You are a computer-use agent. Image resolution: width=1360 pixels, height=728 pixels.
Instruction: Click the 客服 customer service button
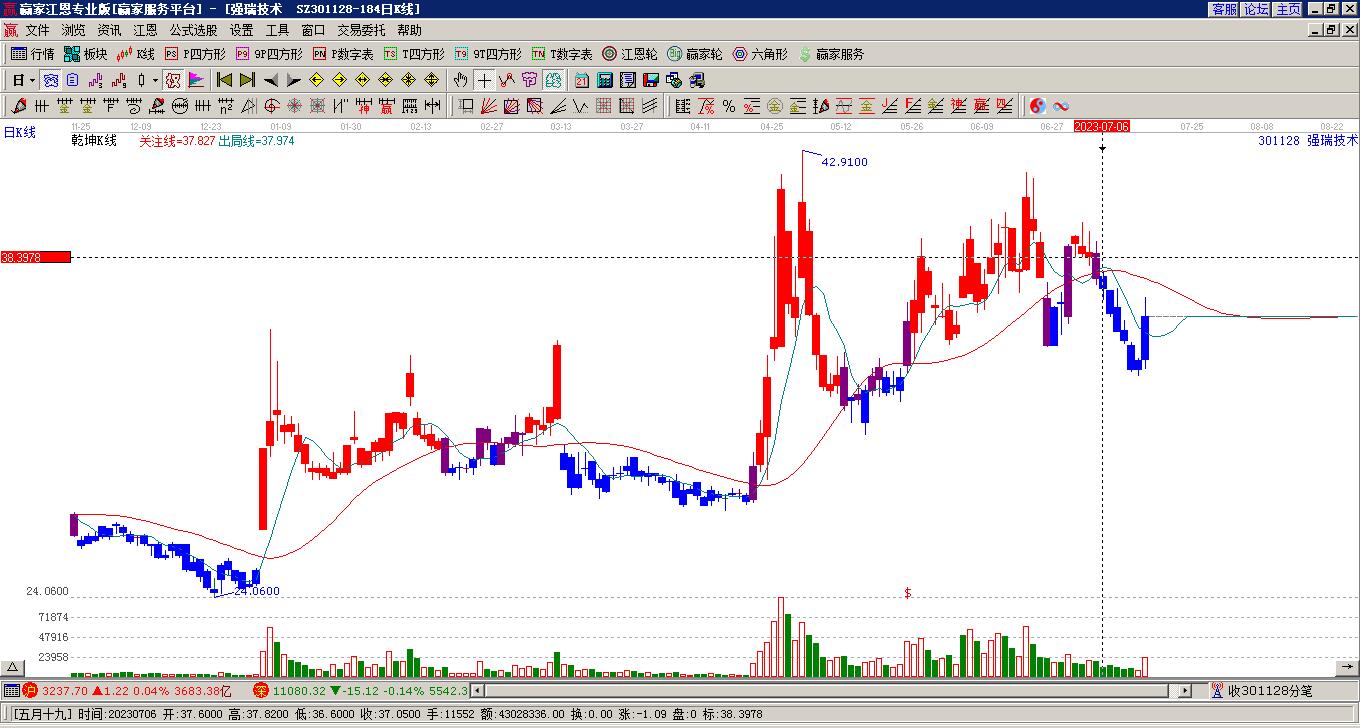click(x=1224, y=8)
